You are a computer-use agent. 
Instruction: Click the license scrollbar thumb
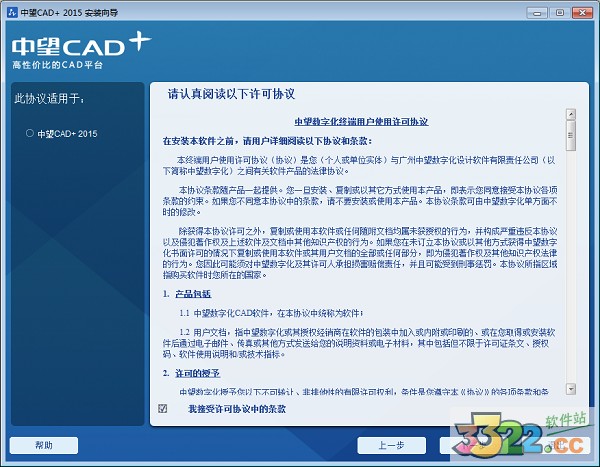(x=571, y=136)
